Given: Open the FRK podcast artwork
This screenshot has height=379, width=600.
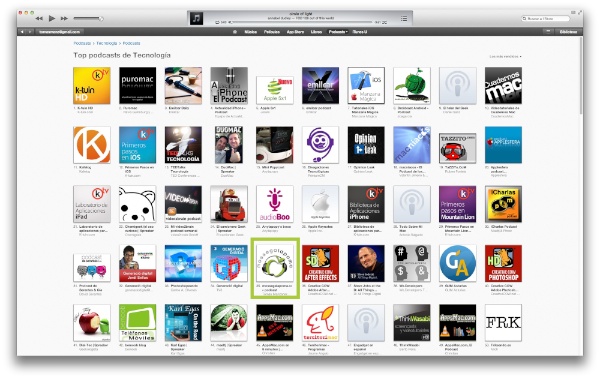Looking at the screenshot, I should tap(503, 323).
